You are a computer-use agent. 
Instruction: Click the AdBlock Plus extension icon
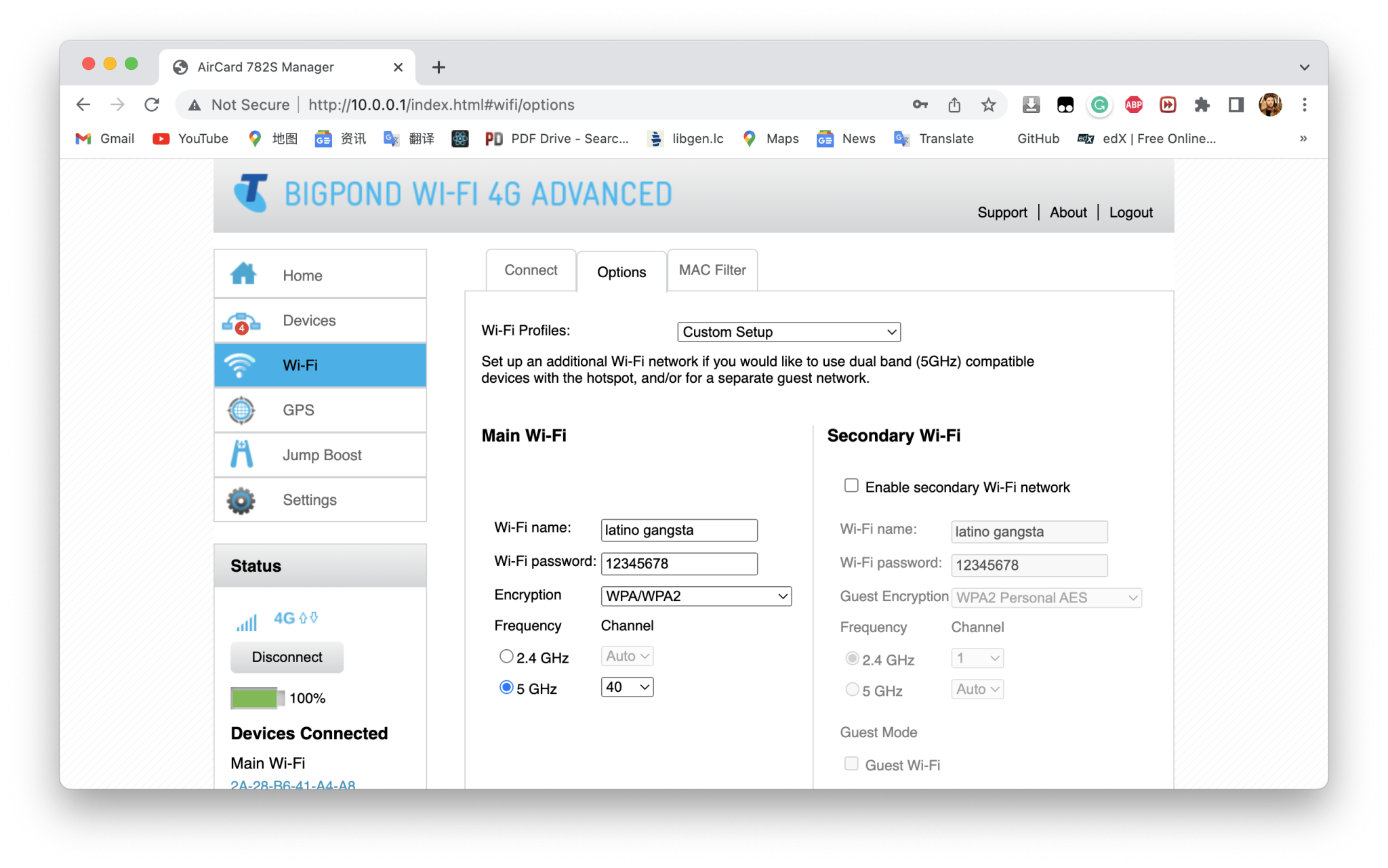[1133, 105]
